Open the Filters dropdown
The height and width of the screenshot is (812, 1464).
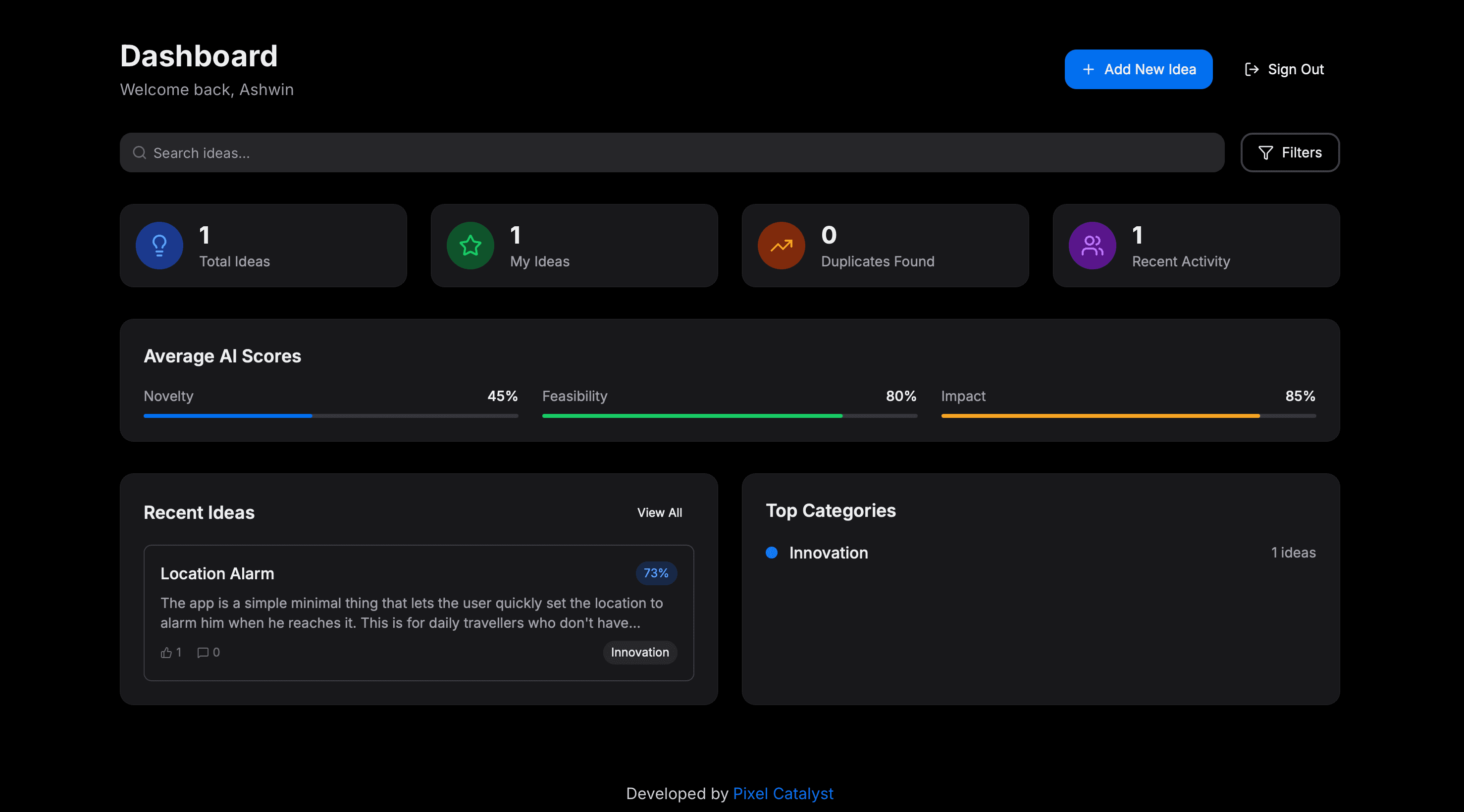coord(1290,153)
